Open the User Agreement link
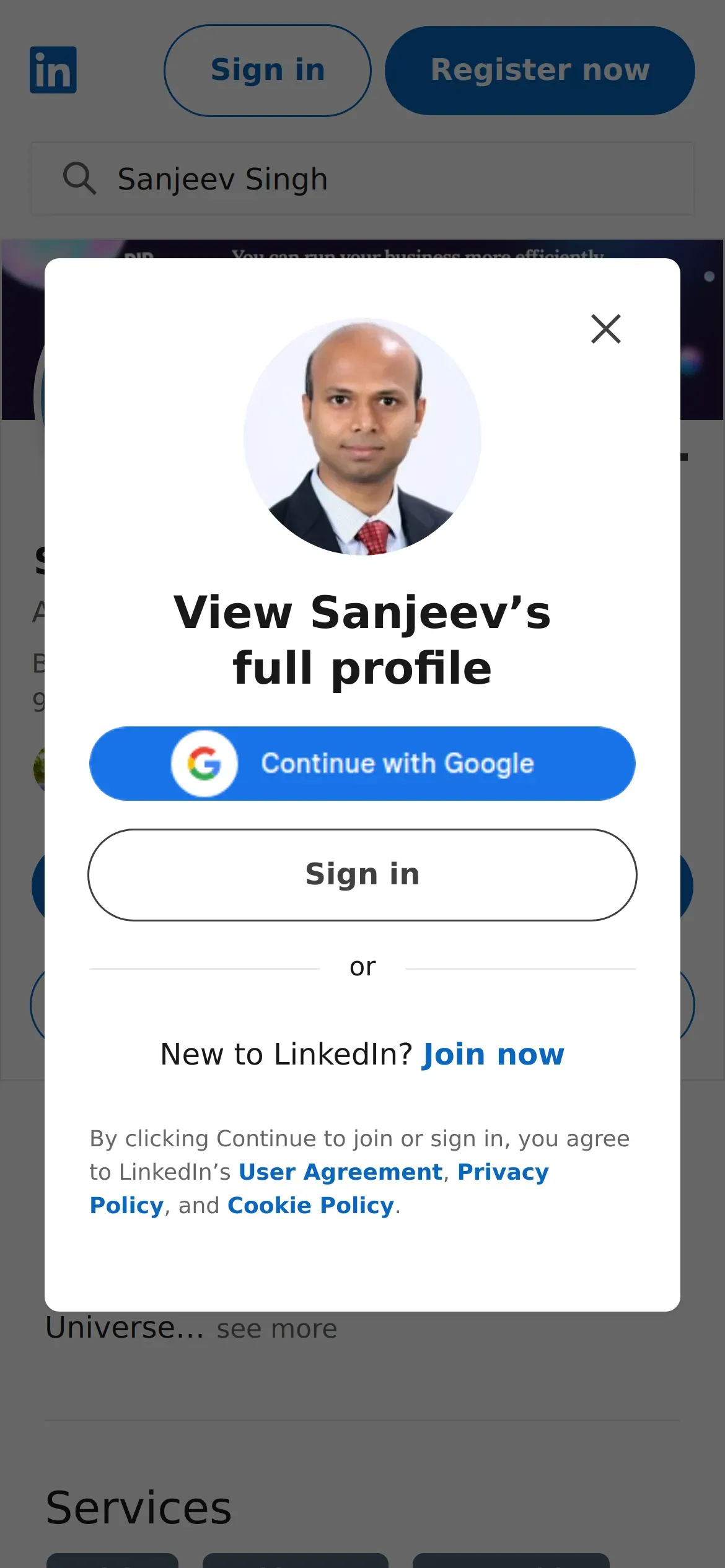The height and width of the screenshot is (1568, 725). point(340,1172)
